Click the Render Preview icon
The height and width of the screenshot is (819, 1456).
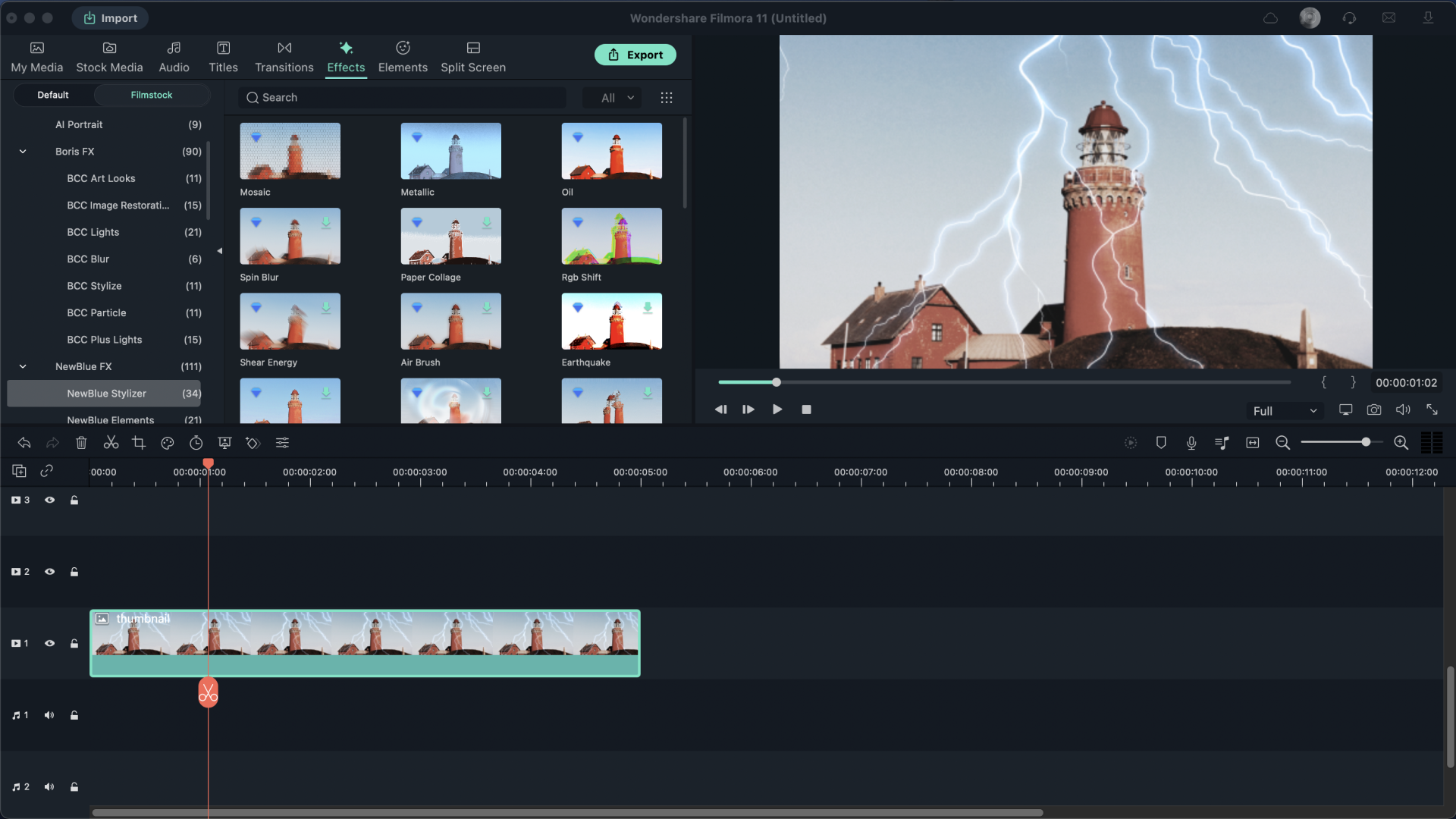[x=1131, y=443]
